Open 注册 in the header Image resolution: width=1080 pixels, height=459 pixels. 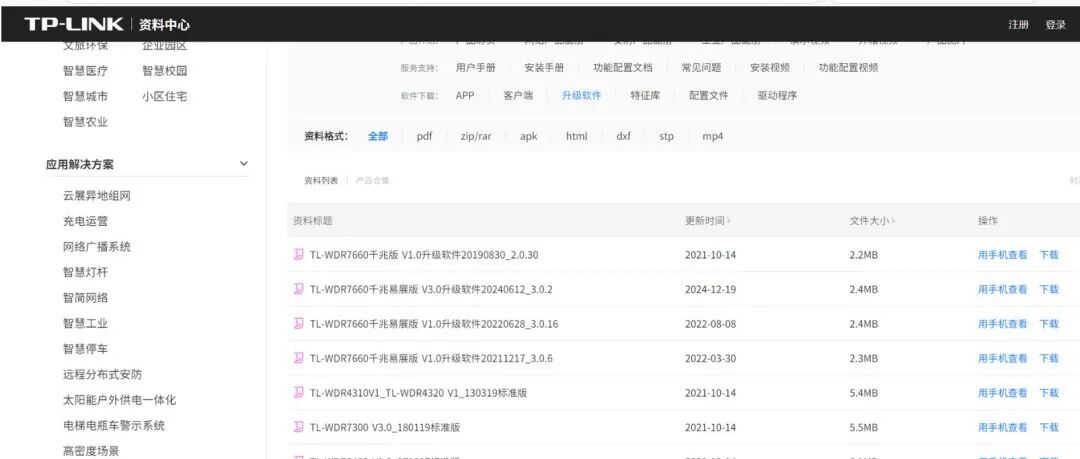1018,25
